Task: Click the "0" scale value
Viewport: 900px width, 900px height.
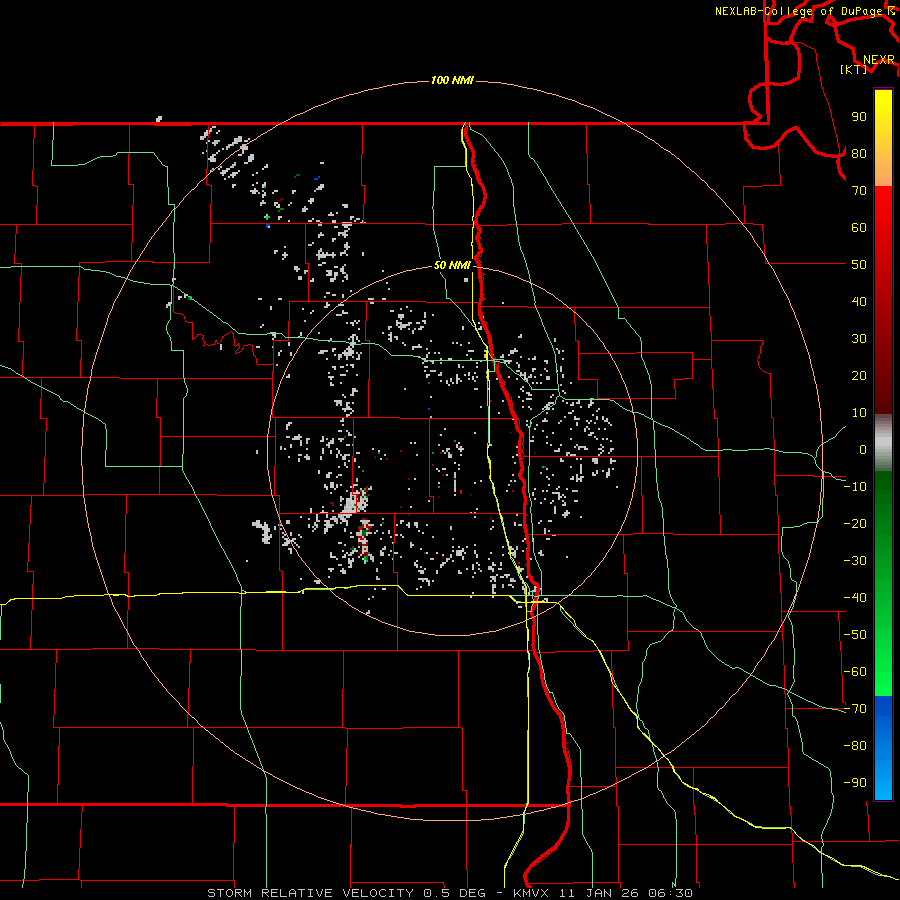Action: pyautogui.click(x=863, y=450)
